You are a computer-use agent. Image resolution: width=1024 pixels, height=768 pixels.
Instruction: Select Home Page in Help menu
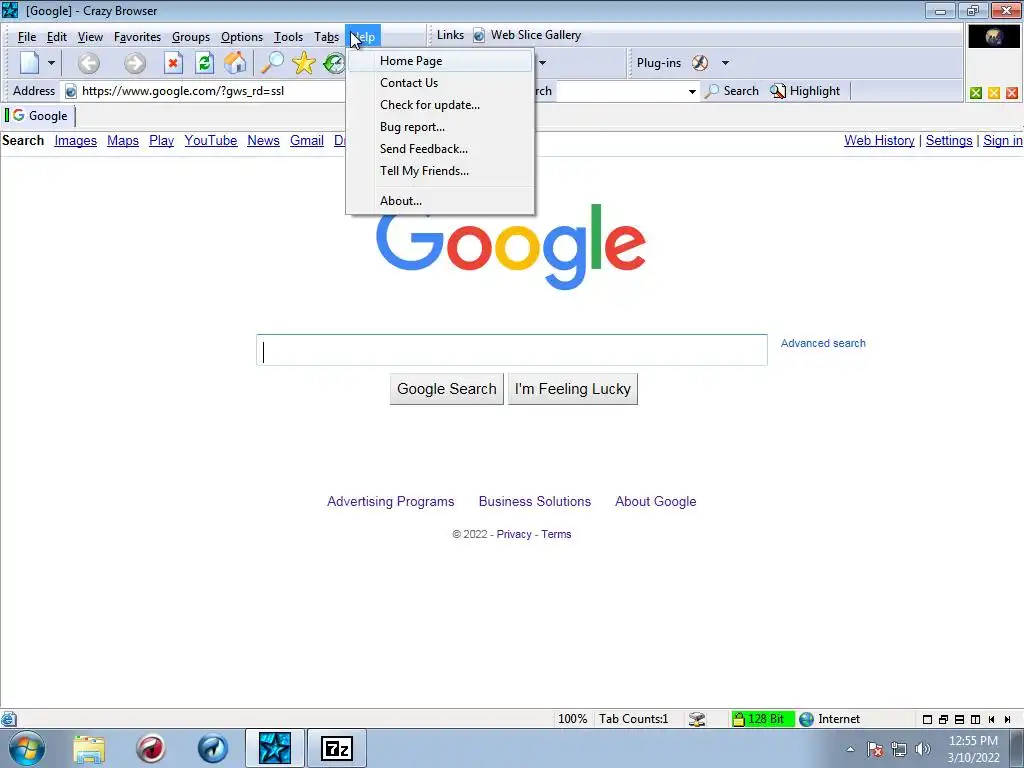coord(440,61)
